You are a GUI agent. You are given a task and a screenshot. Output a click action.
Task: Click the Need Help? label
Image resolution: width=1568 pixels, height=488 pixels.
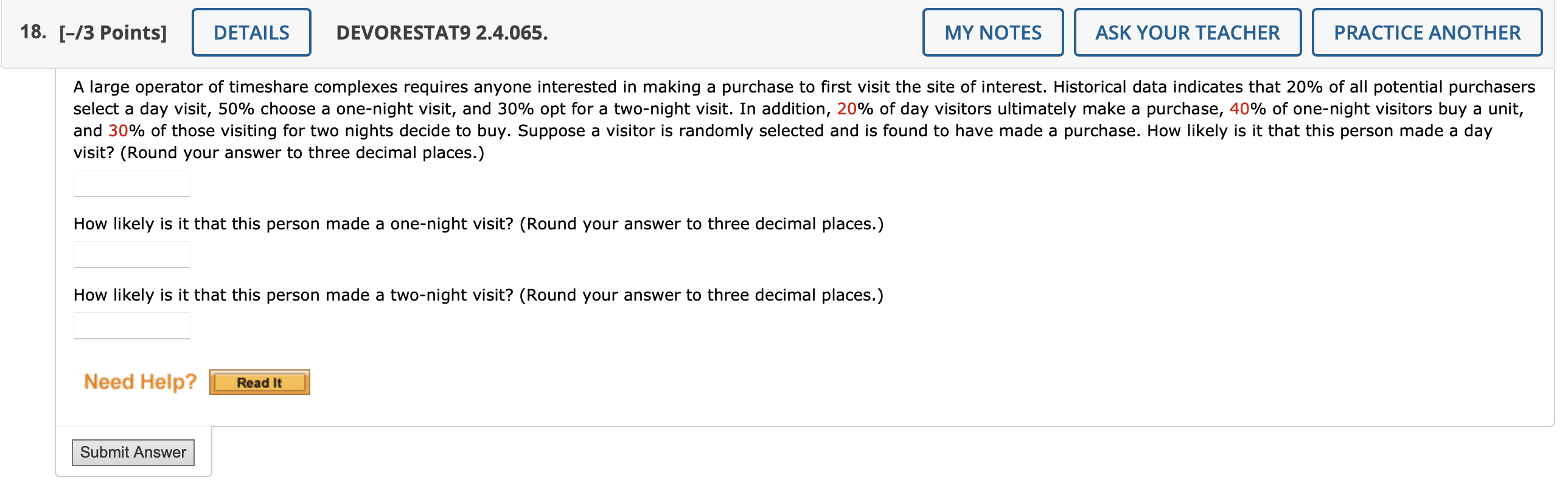[x=139, y=381]
